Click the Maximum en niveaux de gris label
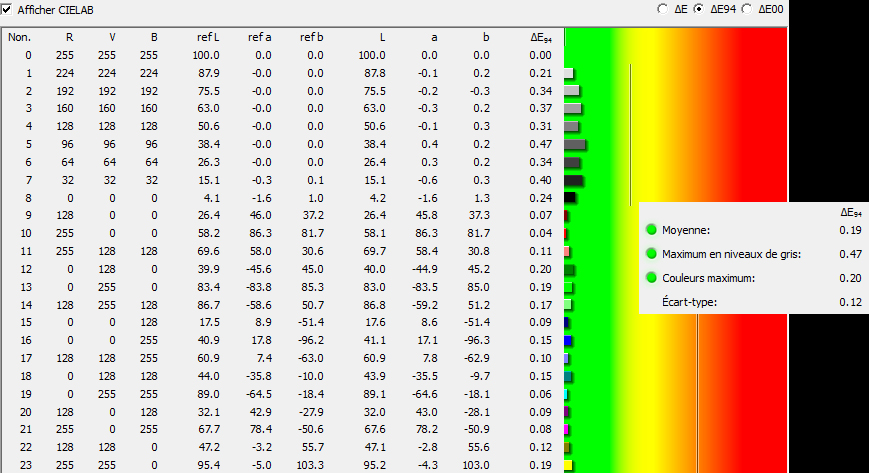 coord(732,254)
